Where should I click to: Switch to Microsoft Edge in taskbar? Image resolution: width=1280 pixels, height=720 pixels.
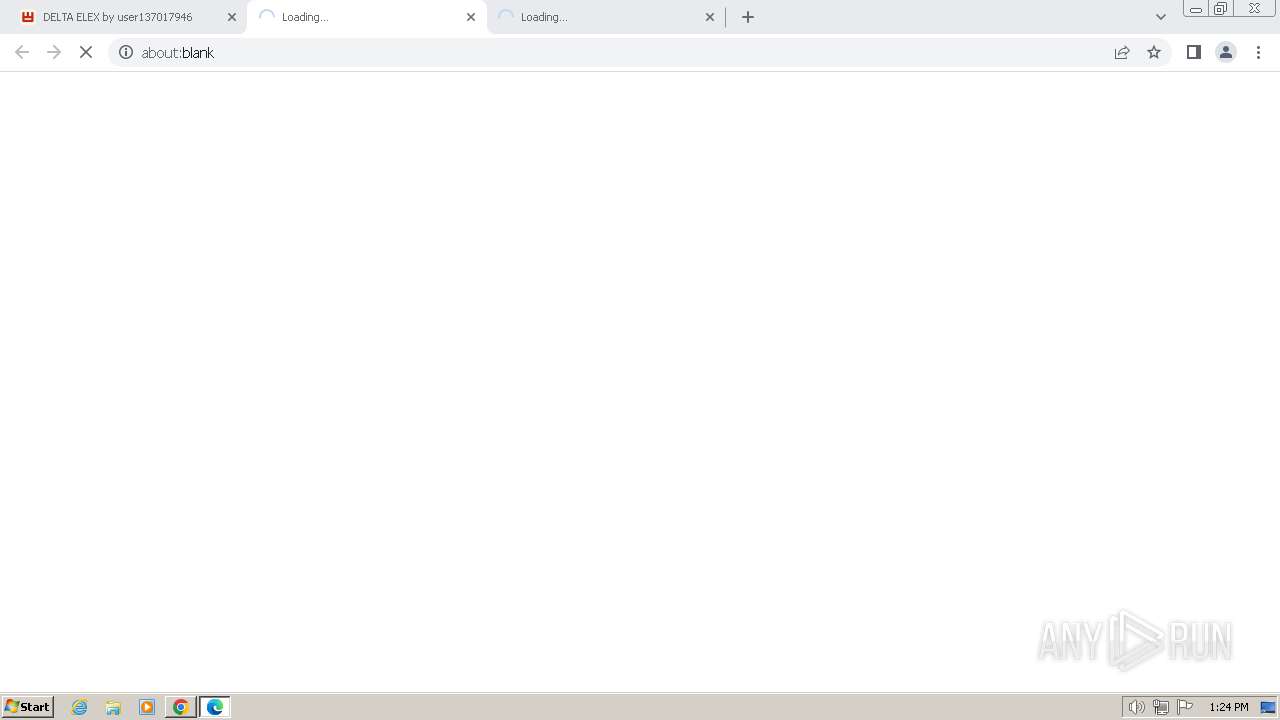pyautogui.click(x=215, y=707)
